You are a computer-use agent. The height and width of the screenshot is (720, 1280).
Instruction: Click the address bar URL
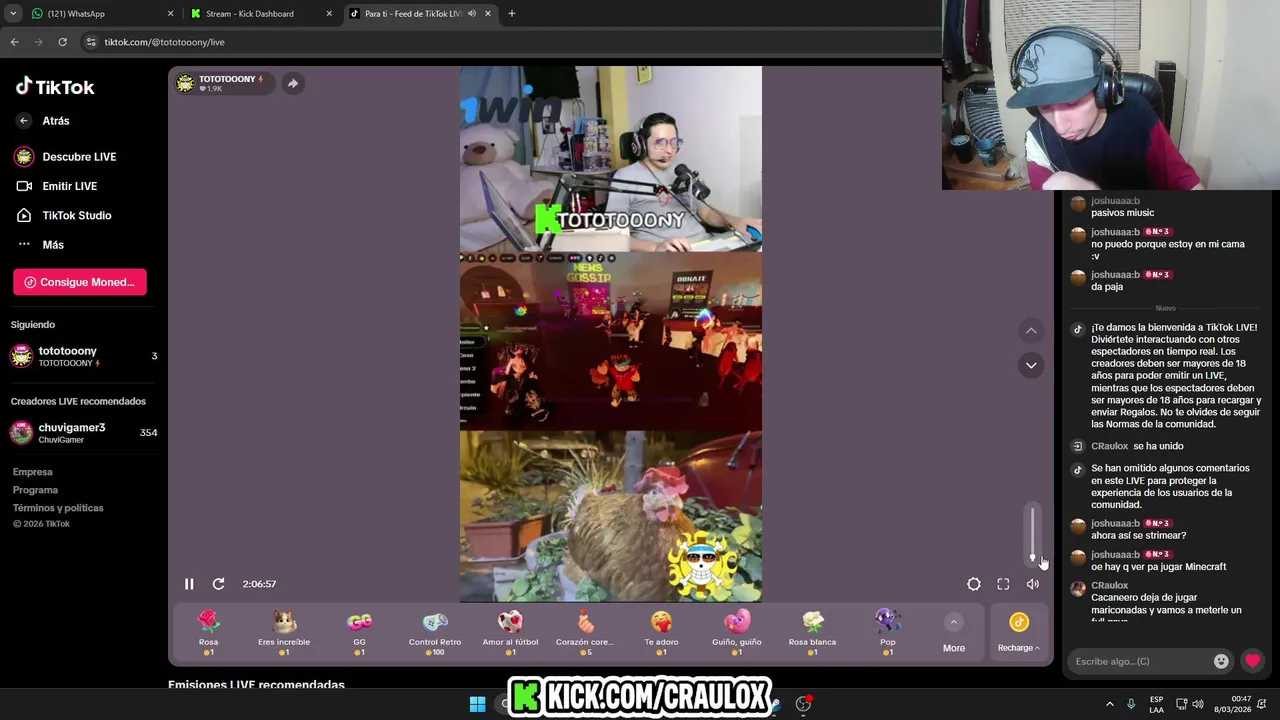[164, 42]
